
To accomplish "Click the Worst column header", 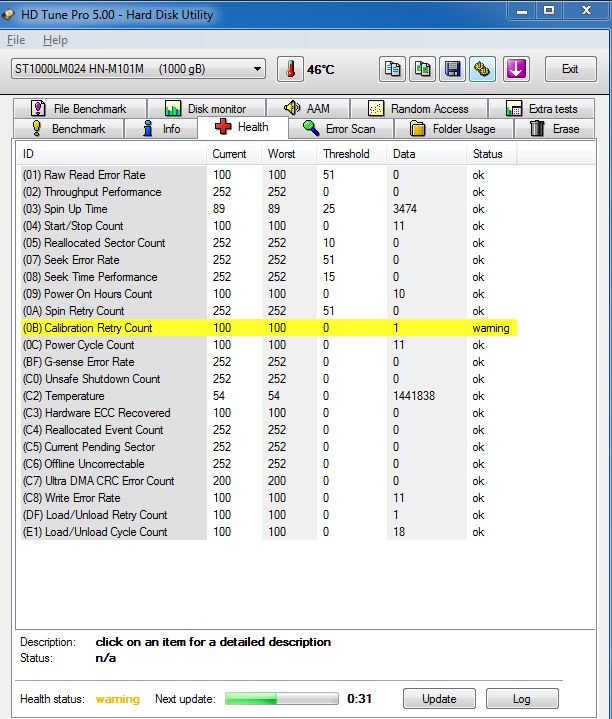I will pyautogui.click(x=289, y=154).
